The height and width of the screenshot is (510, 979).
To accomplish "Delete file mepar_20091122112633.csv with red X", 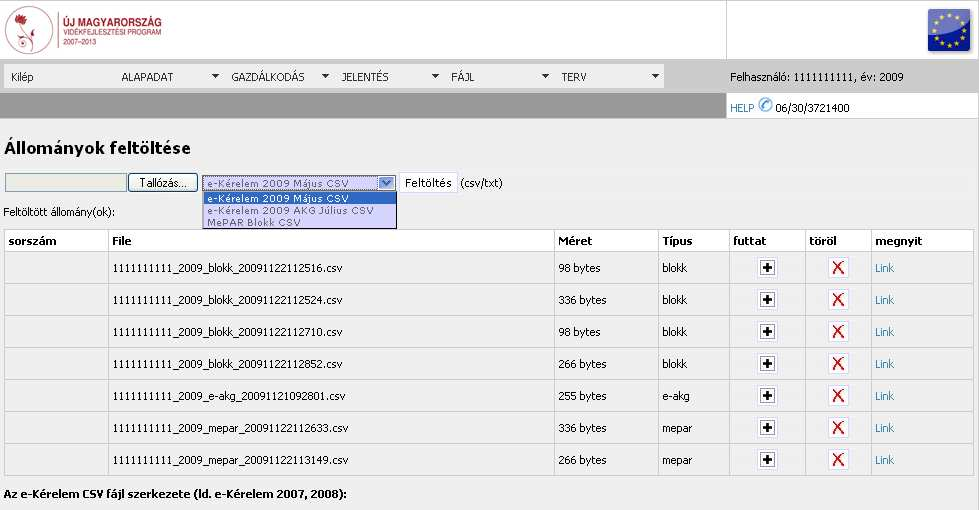I will click(838, 428).
